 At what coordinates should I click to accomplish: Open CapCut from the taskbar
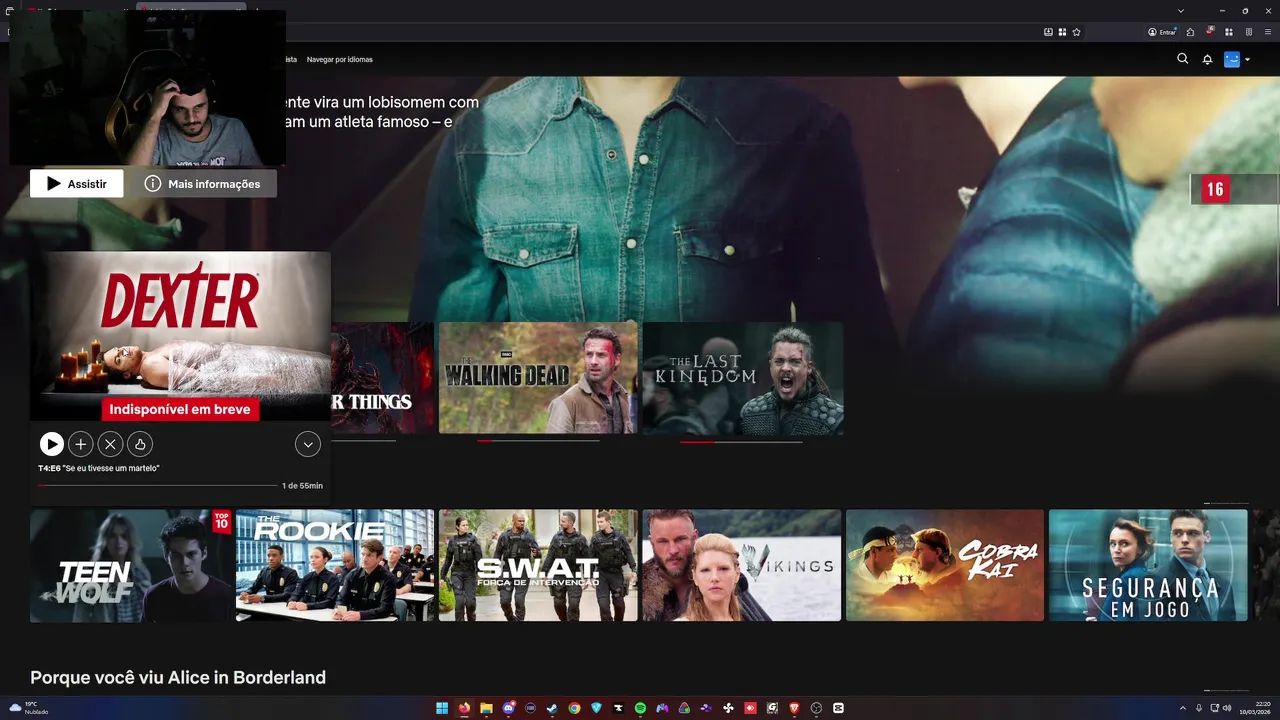pyautogui.click(x=838, y=708)
